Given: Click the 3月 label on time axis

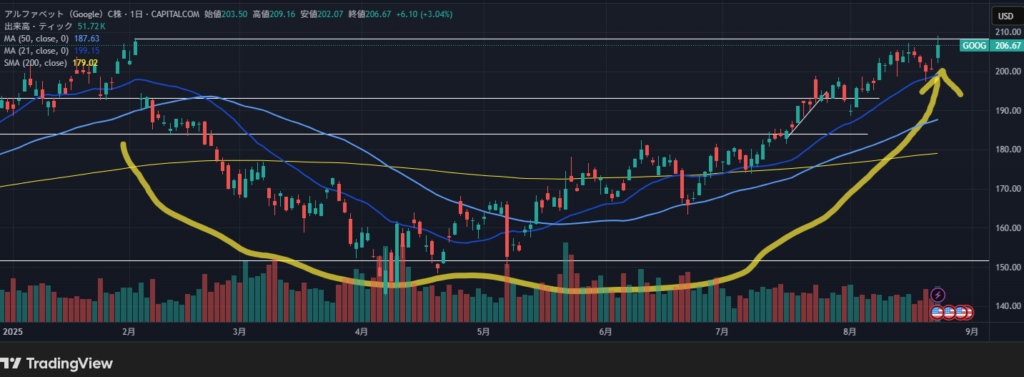Looking at the screenshot, I should coord(239,332).
